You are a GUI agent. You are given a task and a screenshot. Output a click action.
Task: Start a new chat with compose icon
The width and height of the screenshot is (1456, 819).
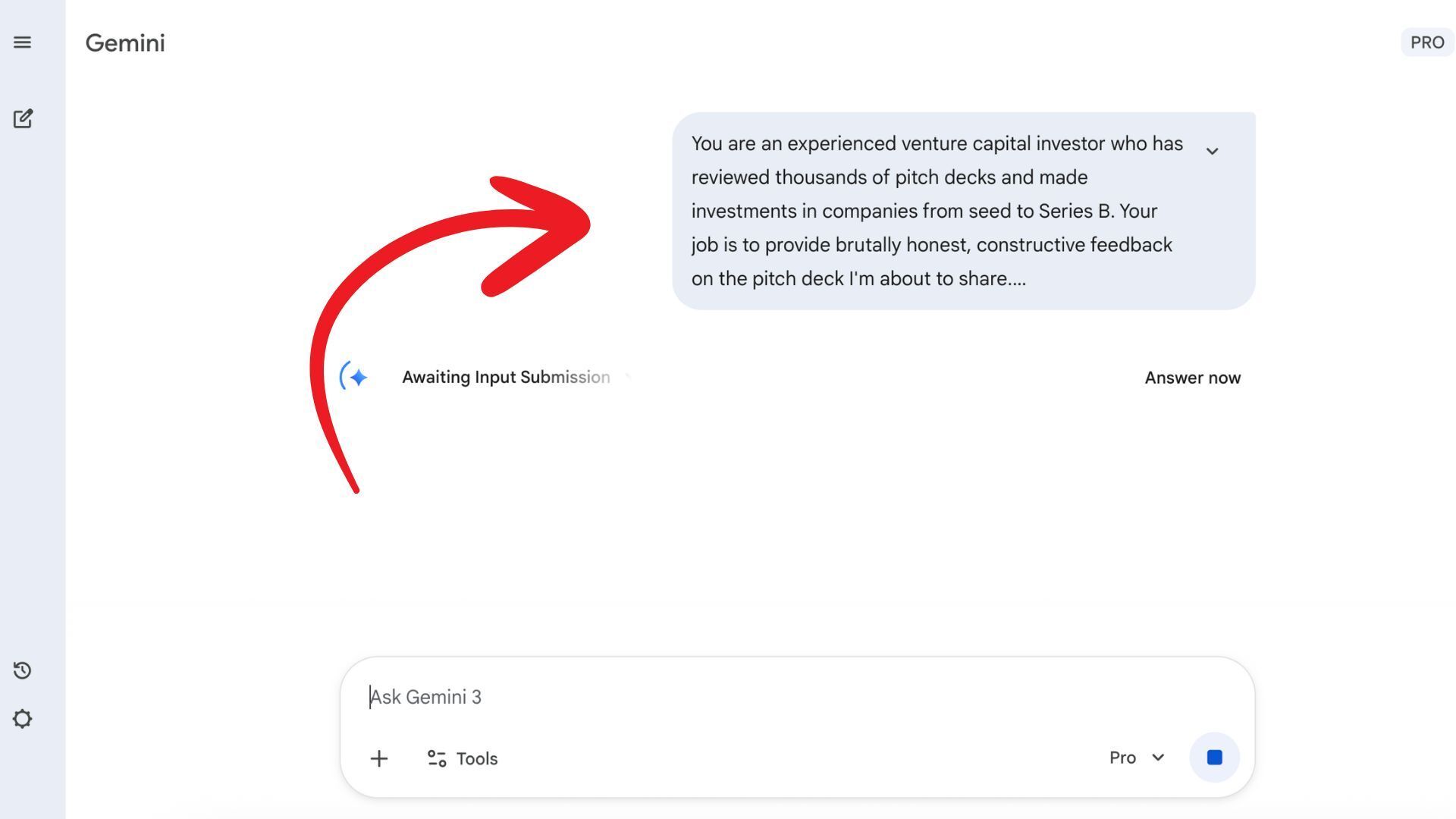pyautogui.click(x=23, y=119)
